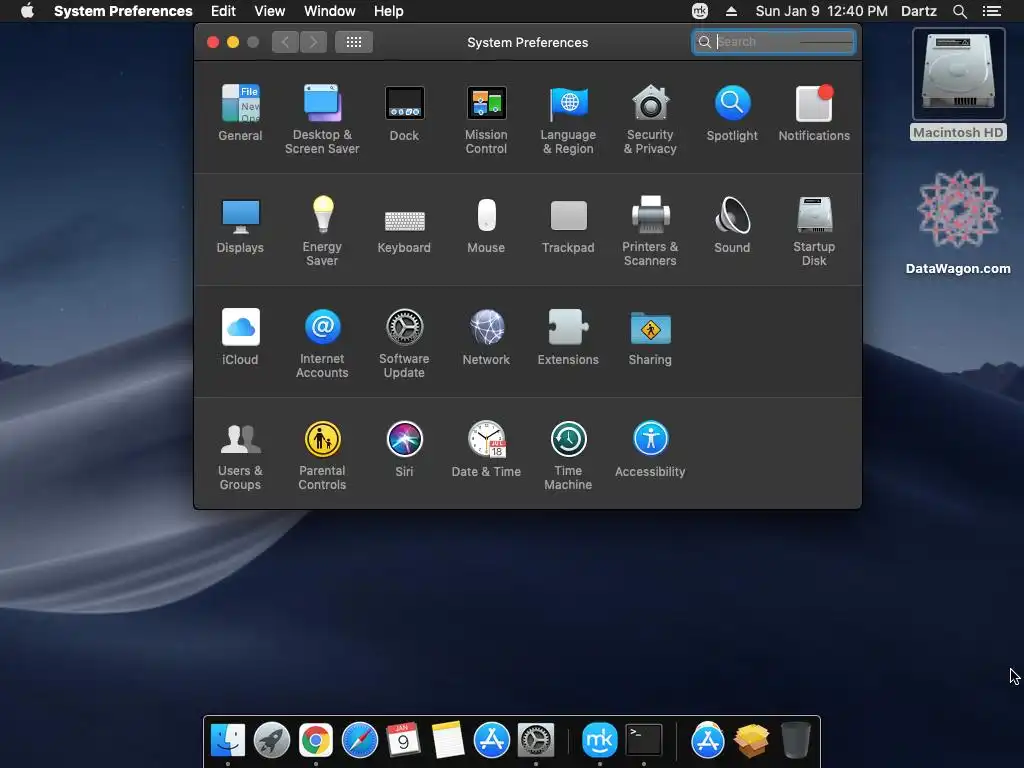Open the View menu
The width and height of the screenshot is (1024, 768).
click(x=270, y=11)
